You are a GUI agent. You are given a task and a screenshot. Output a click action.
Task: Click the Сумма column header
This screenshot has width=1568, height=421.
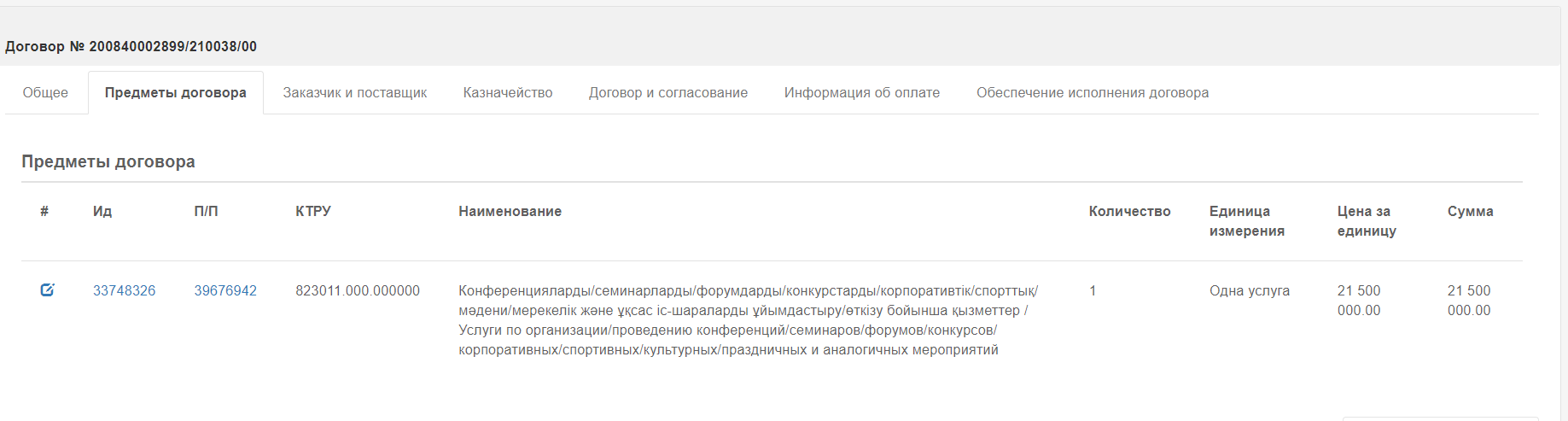pyautogui.click(x=1470, y=211)
